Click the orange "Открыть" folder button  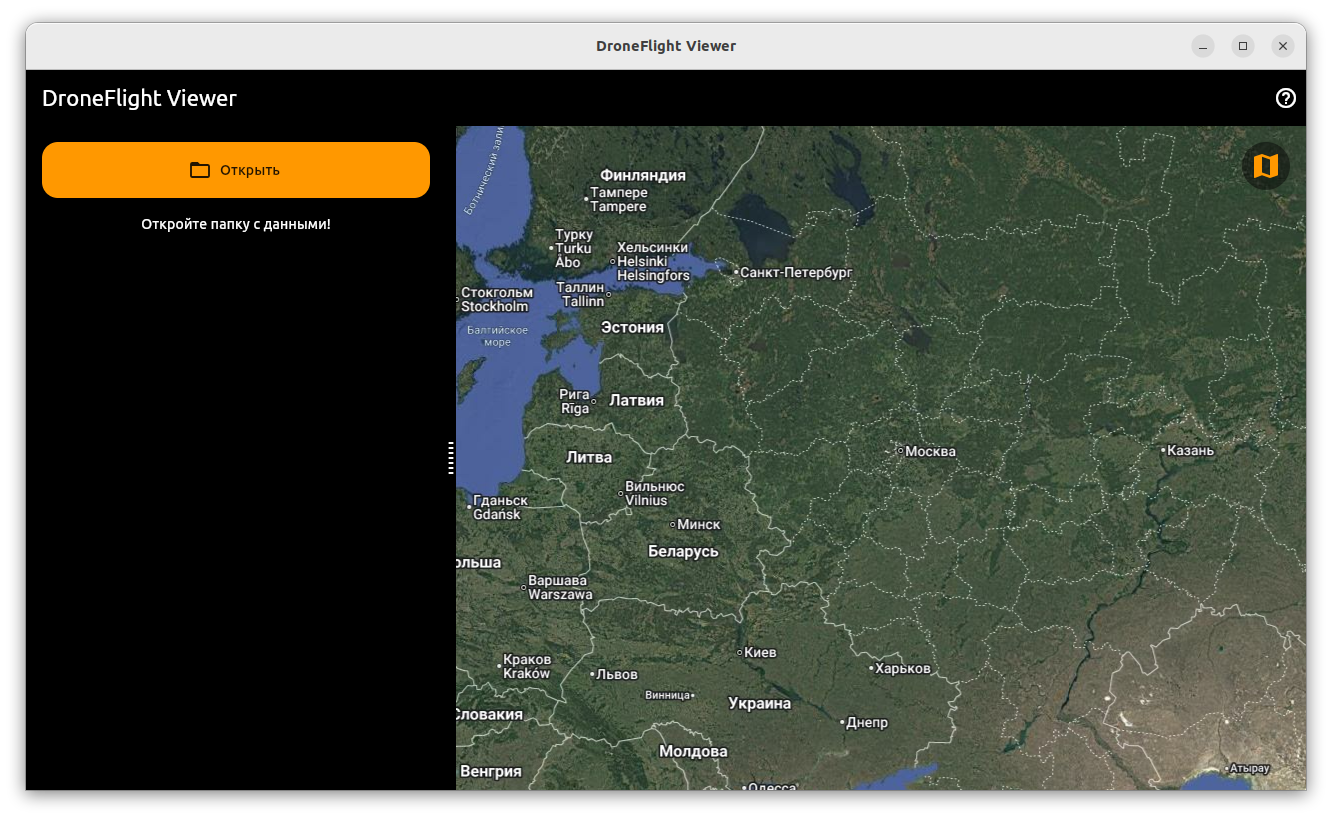[236, 170]
